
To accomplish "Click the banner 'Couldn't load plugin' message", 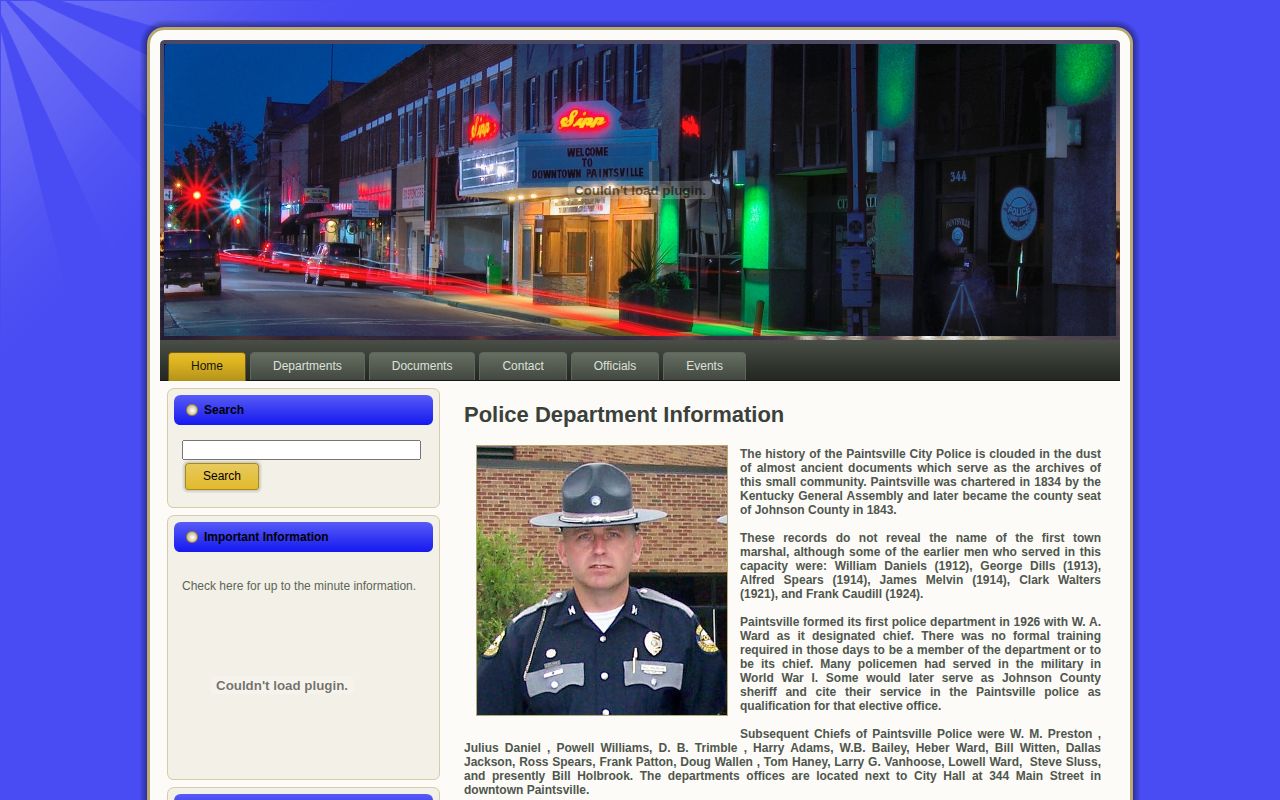I will click(x=640, y=190).
